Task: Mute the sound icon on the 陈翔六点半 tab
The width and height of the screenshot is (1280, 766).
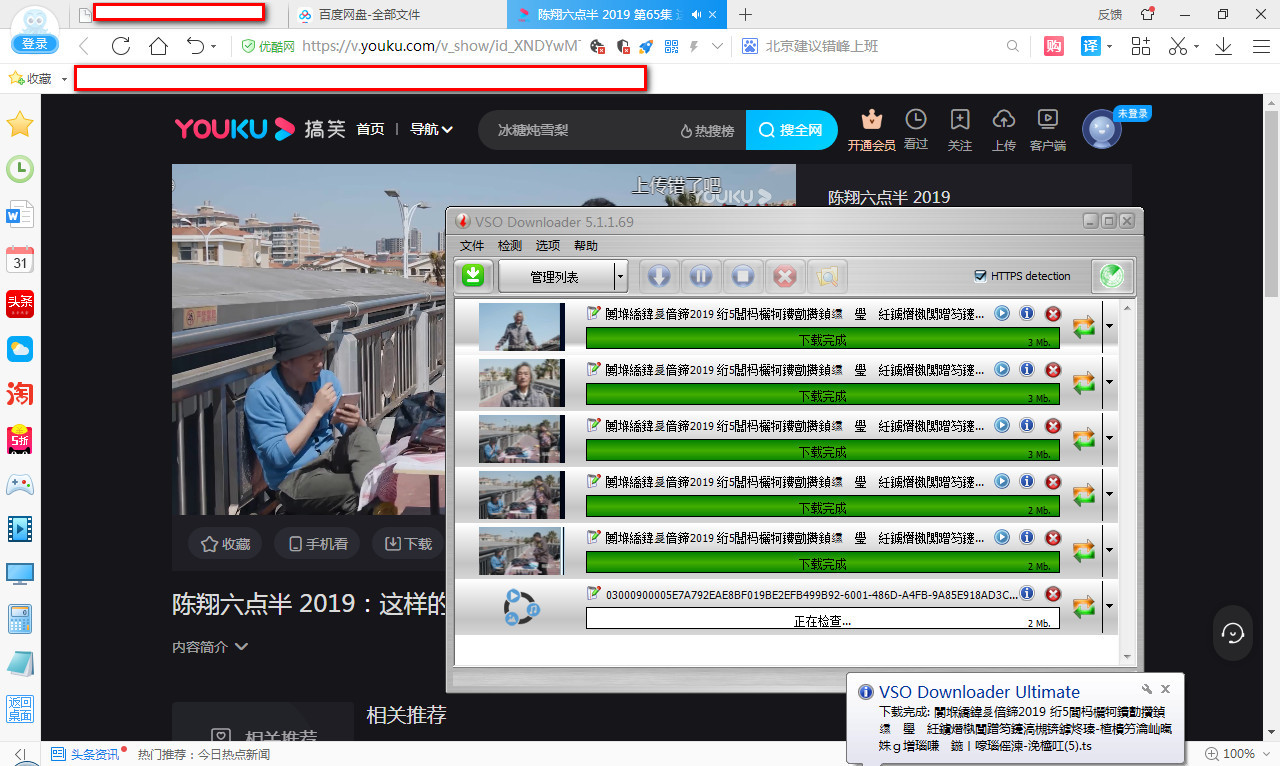Action: (x=697, y=15)
